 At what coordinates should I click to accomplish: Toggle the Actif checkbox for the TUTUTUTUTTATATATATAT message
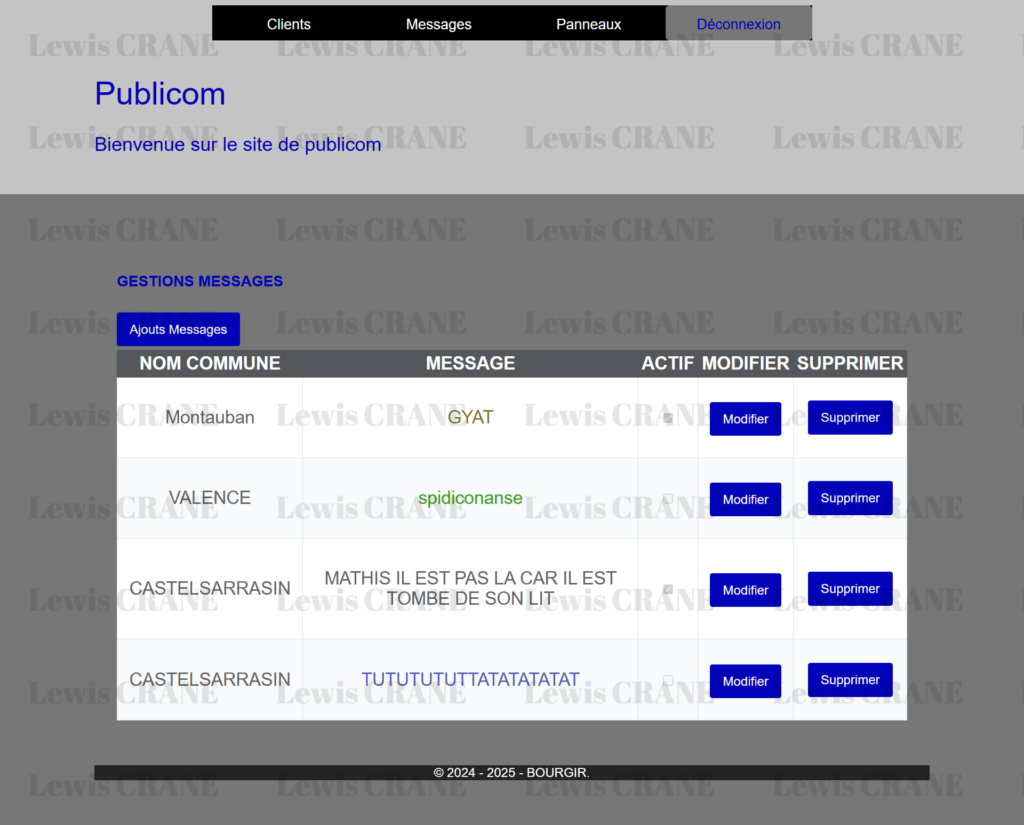(x=668, y=680)
